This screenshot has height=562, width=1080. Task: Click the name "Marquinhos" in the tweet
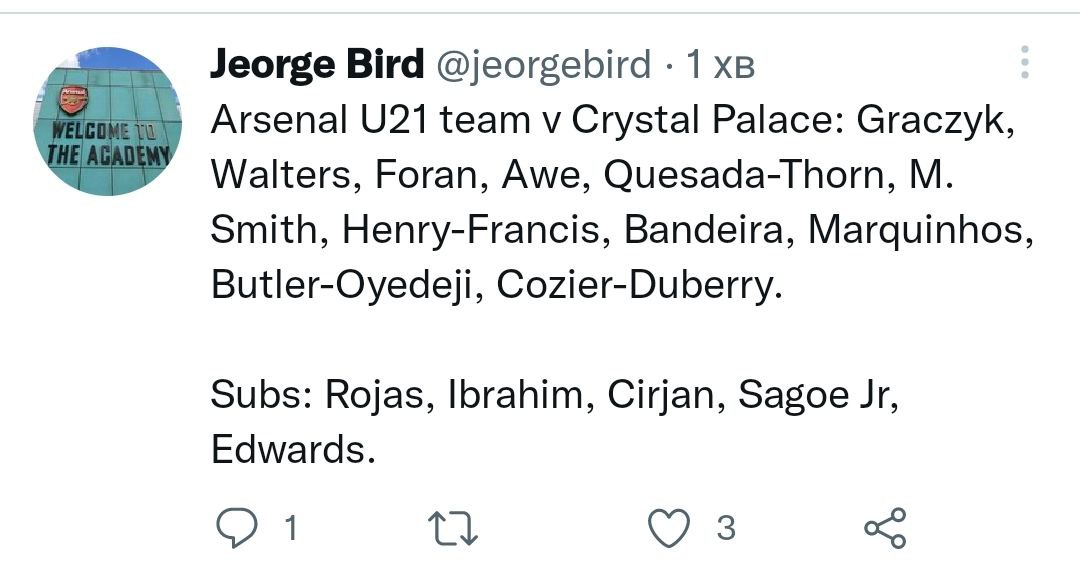point(919,230)
